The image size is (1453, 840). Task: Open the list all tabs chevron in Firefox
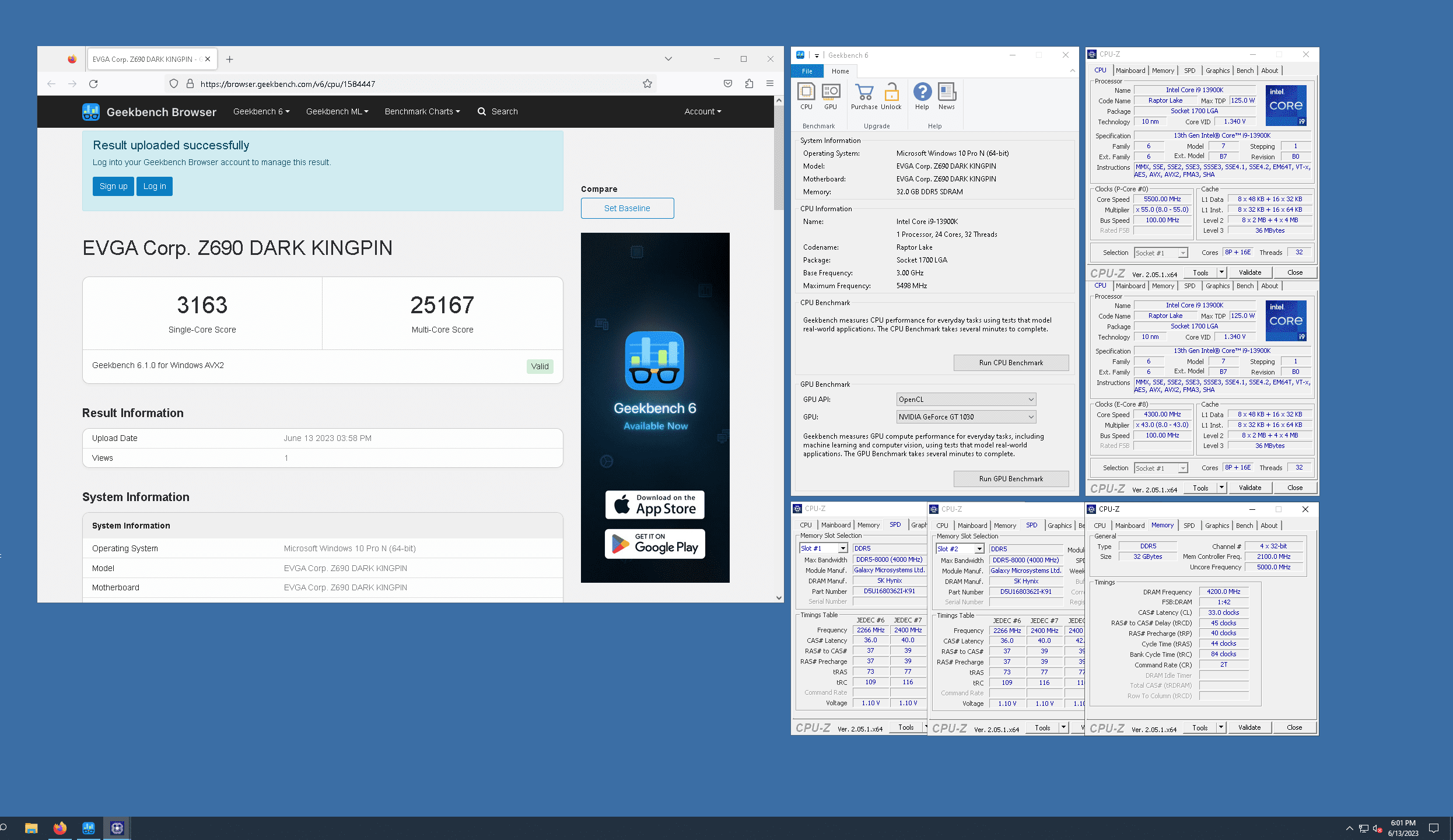pos(668,59)
